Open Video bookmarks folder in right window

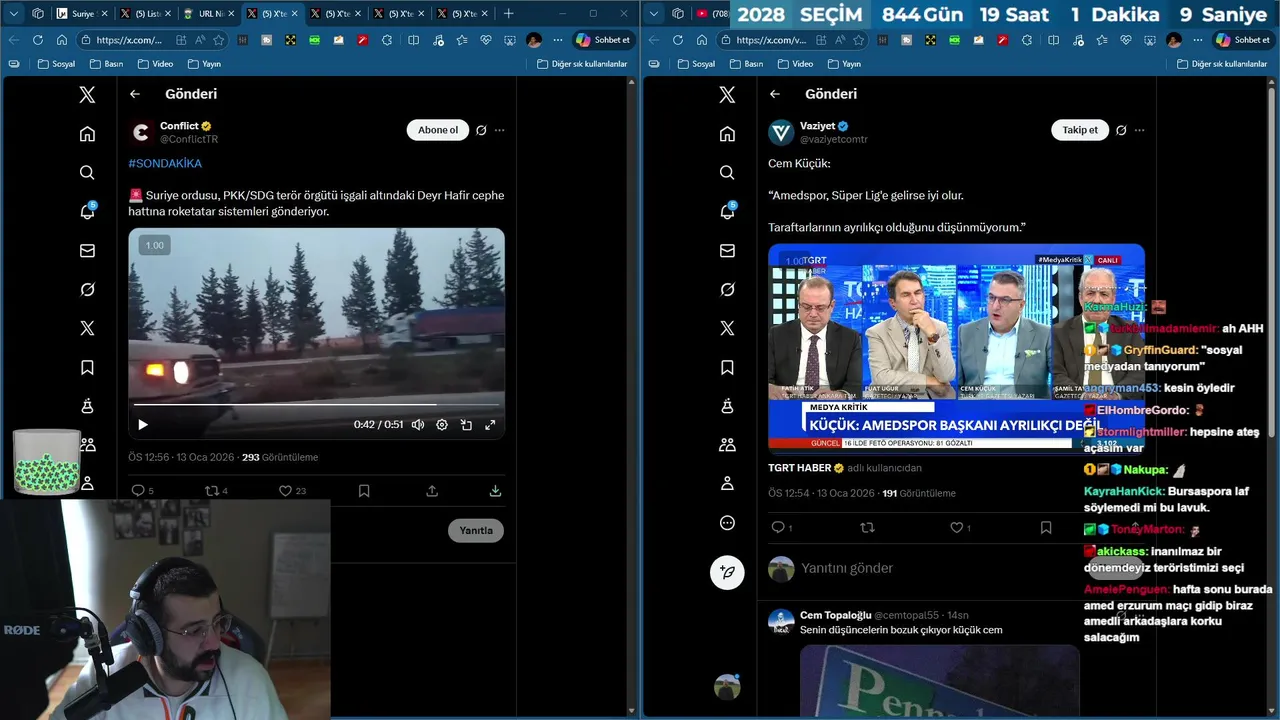(x=795, y=63)
